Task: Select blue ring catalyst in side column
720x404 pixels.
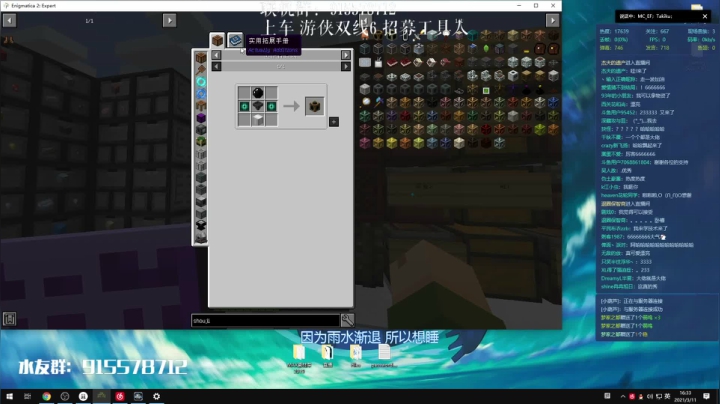Action: click(x=201, y=94)
